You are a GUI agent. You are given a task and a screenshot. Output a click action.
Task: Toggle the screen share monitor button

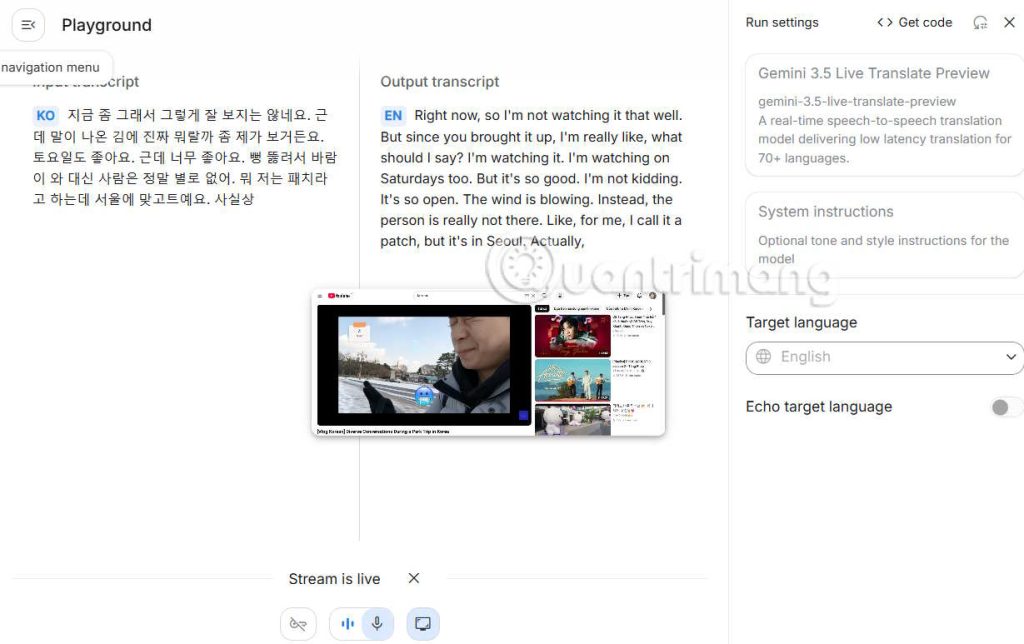click(x=423, y=624)
